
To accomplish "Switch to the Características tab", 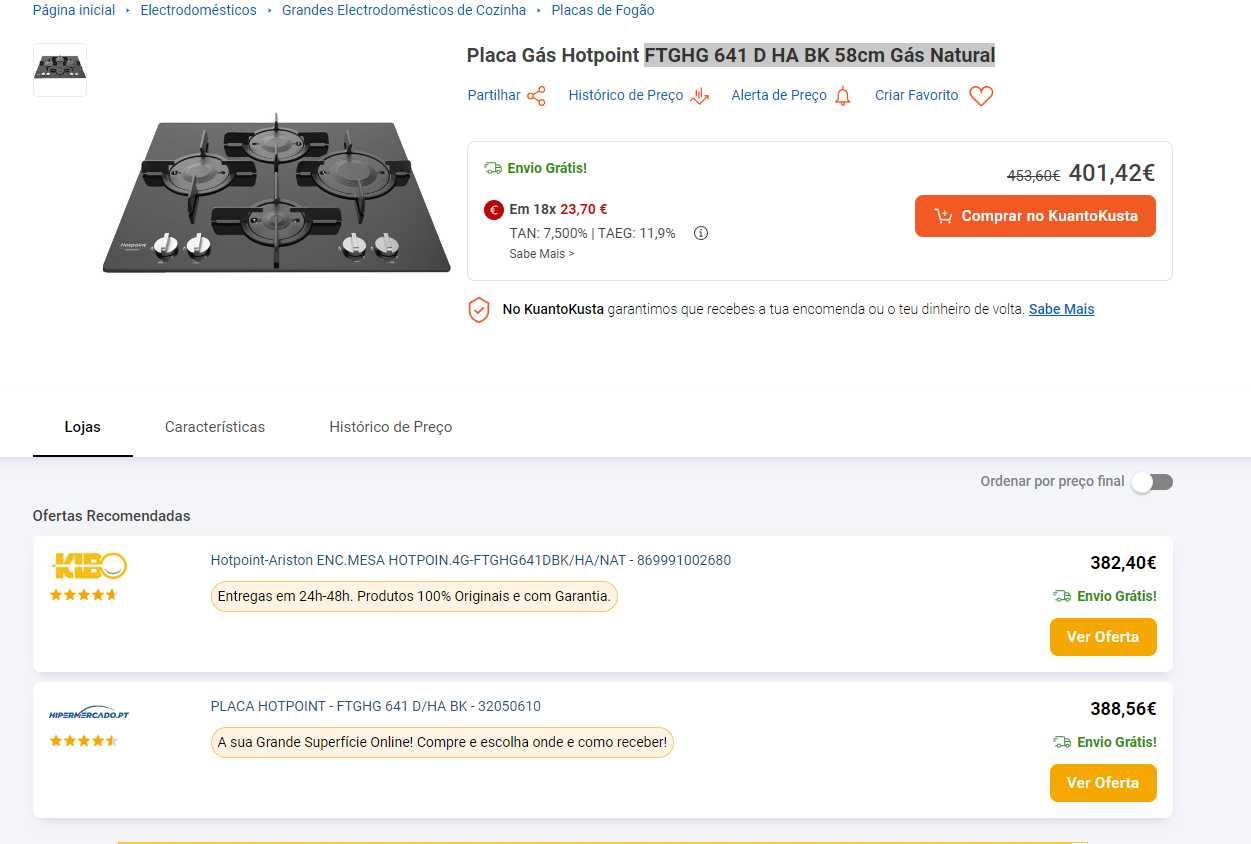I will tap(215, 427).
